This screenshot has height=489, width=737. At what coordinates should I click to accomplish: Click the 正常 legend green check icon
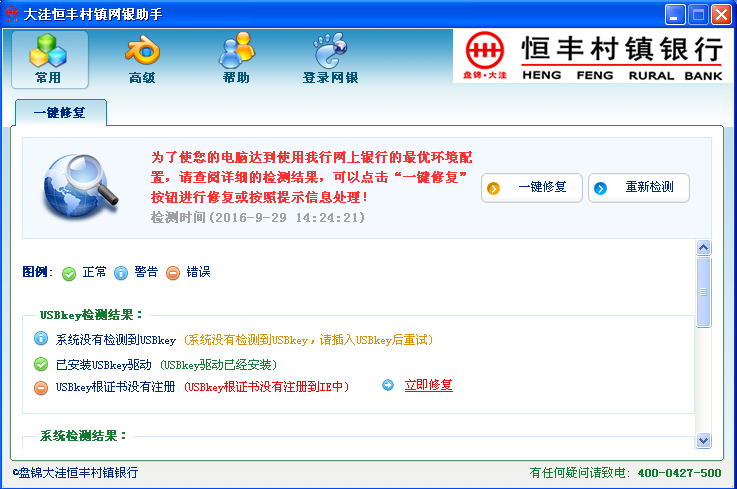pos(69,273)
